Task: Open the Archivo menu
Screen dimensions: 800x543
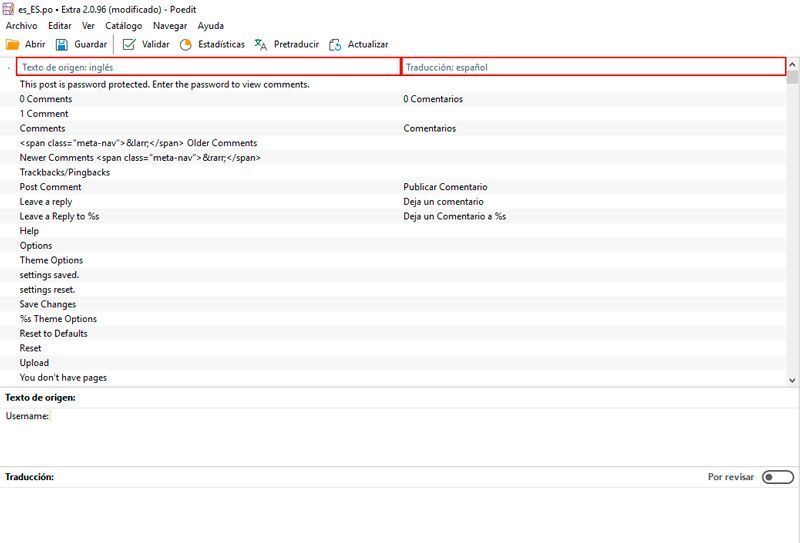Action: (x=22, y=26)
